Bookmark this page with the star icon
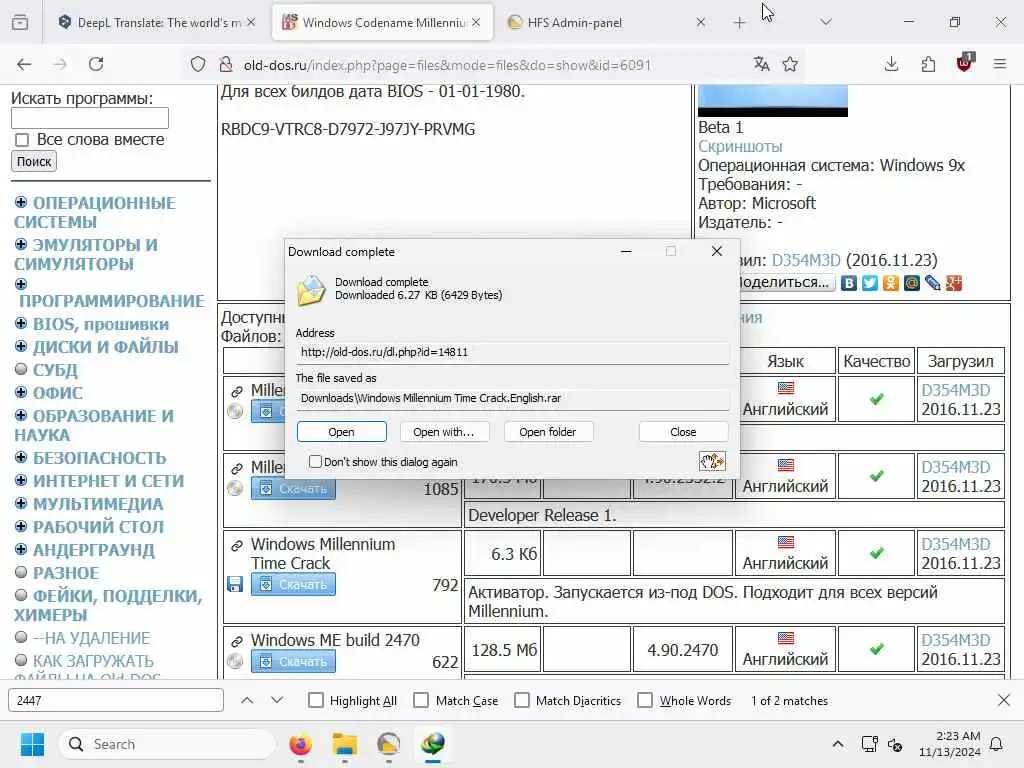Viewport: 1024px width, 768px height. [x=790, y=64]
